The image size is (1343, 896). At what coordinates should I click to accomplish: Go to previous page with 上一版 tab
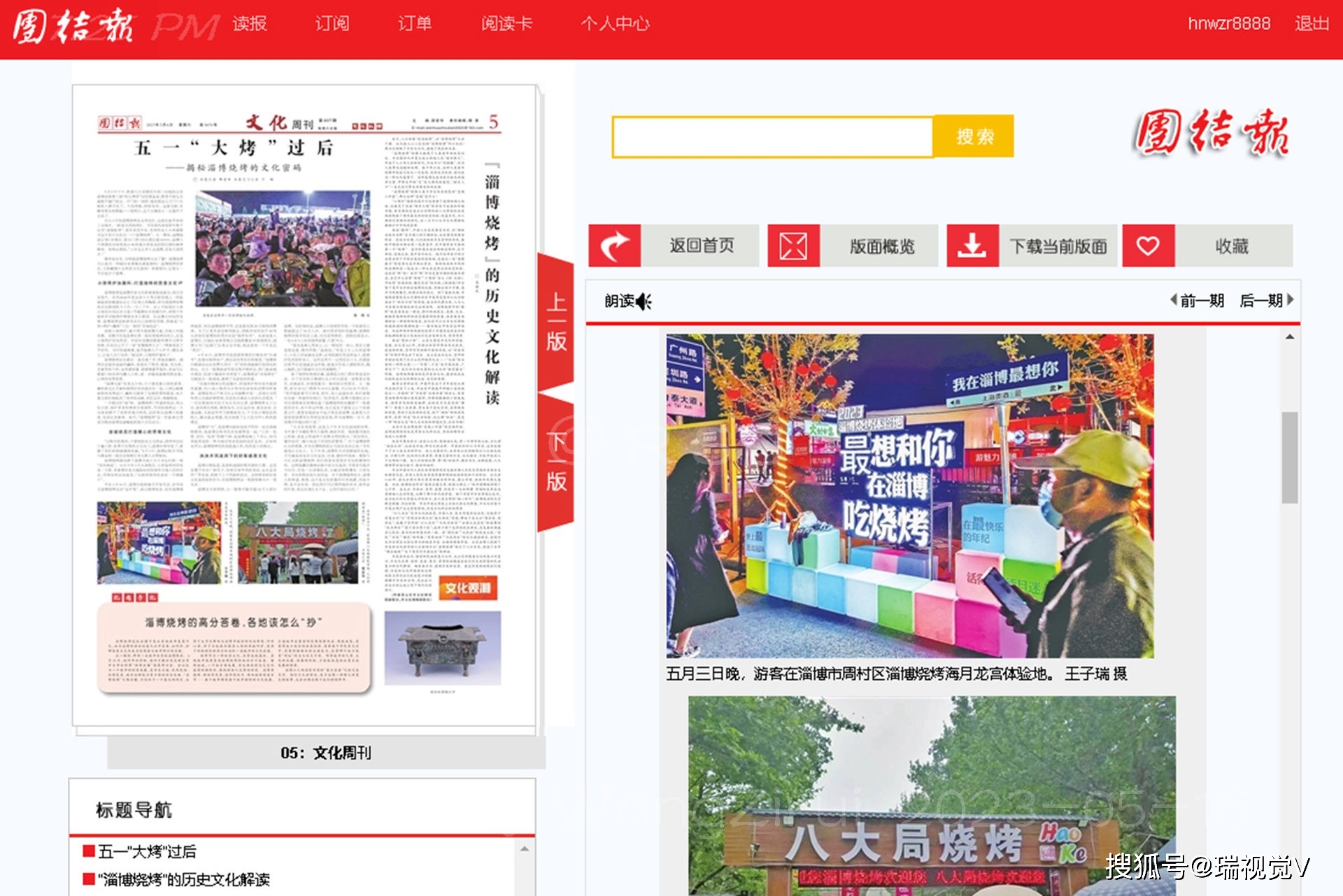[x=556, y=322]
